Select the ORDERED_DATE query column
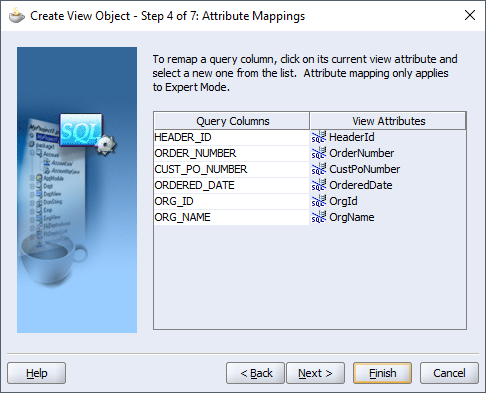Image resolution: width=486 pixels, height=393 pixels. [232, 185]
